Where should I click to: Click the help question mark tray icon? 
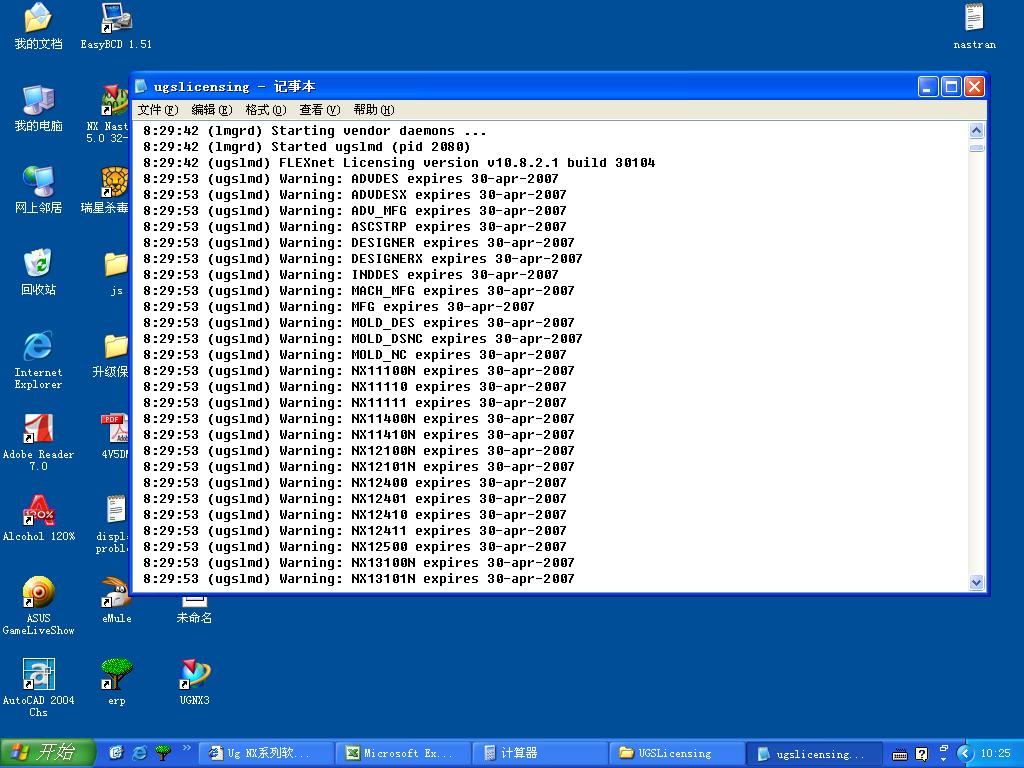(921, 754)
